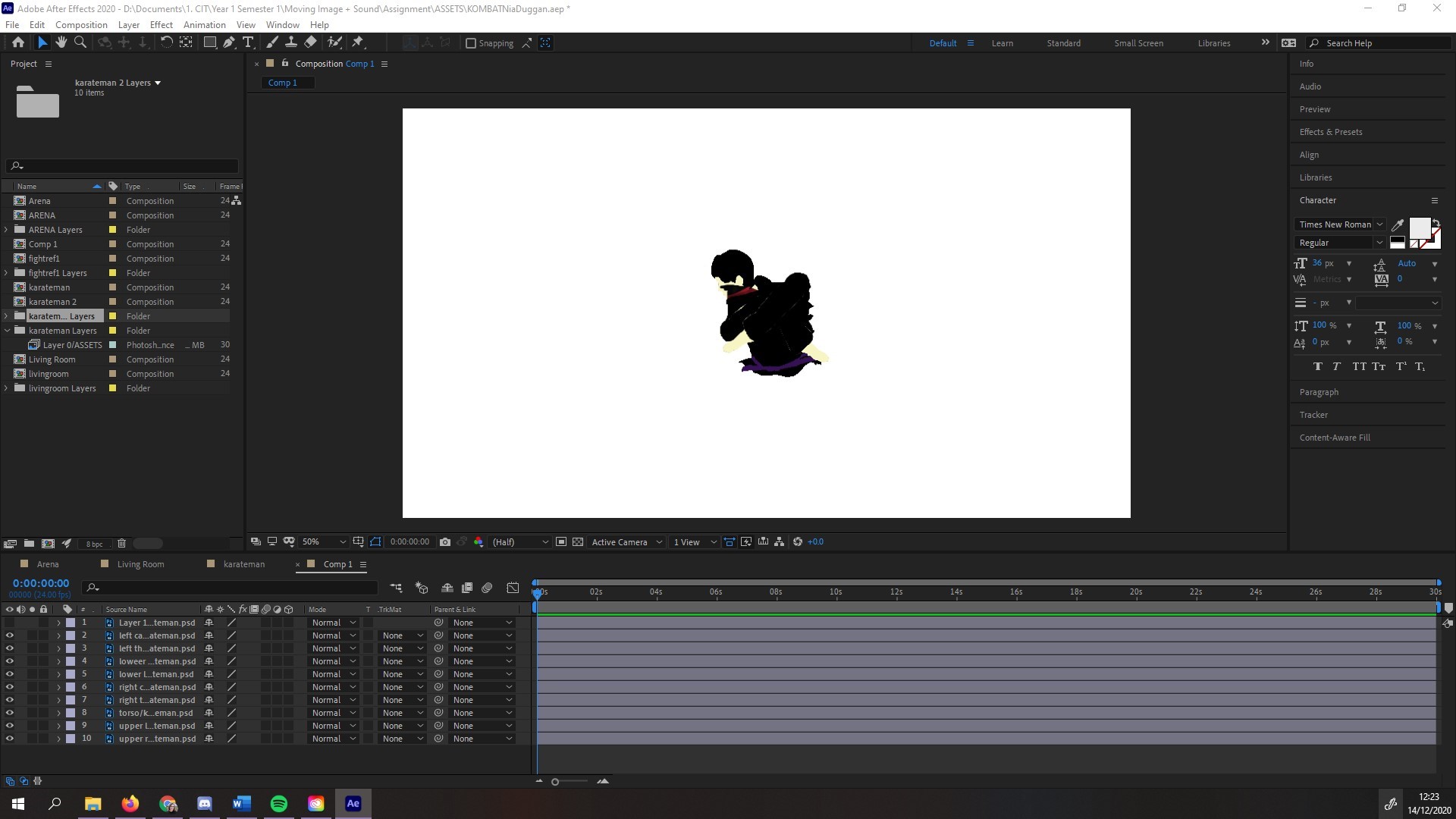Open the Effects & Presets panel

pyautogui.click(x=1330, y=132)
